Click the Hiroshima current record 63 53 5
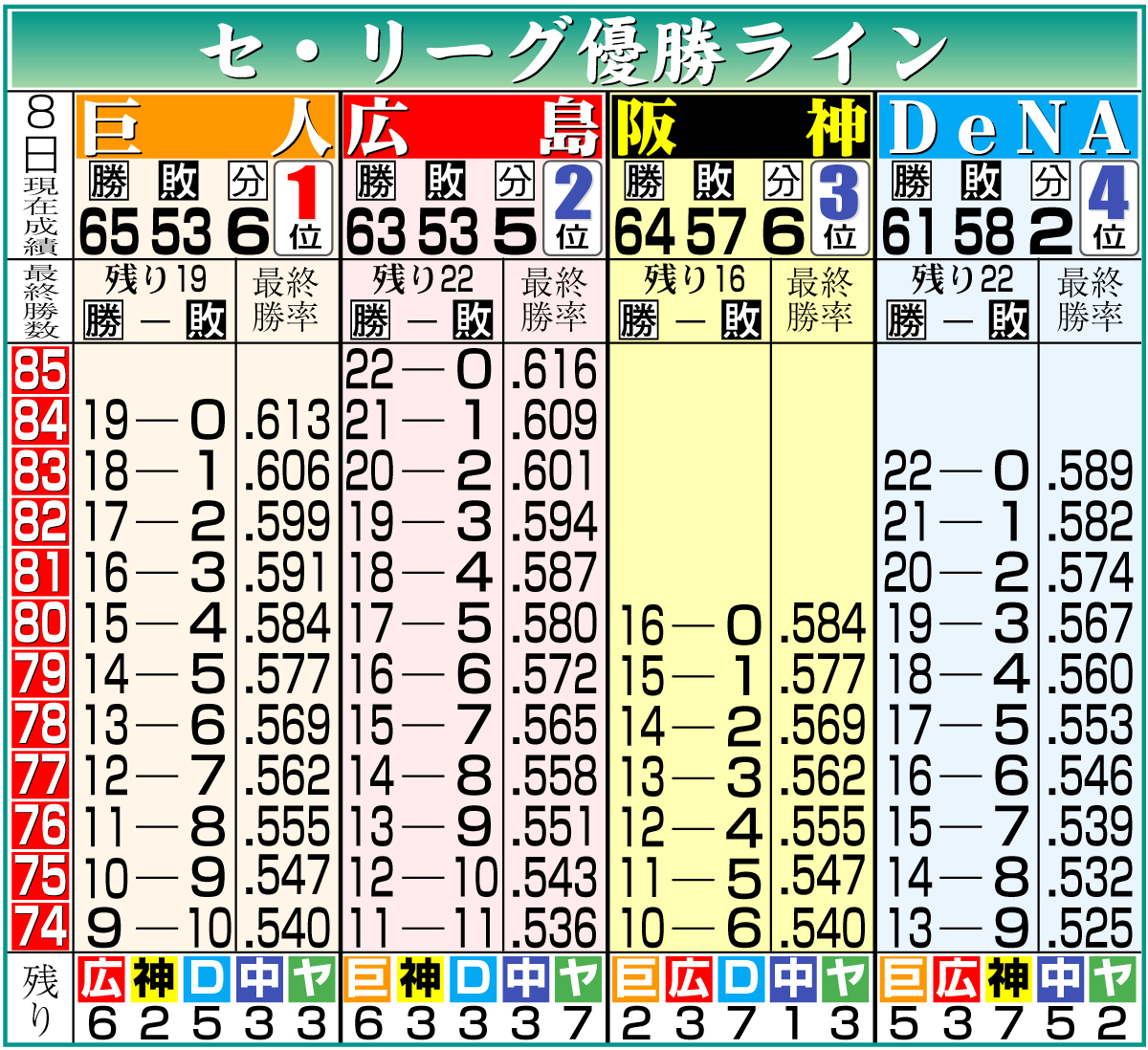The image size is (1148, 1050). pos(442,231)
